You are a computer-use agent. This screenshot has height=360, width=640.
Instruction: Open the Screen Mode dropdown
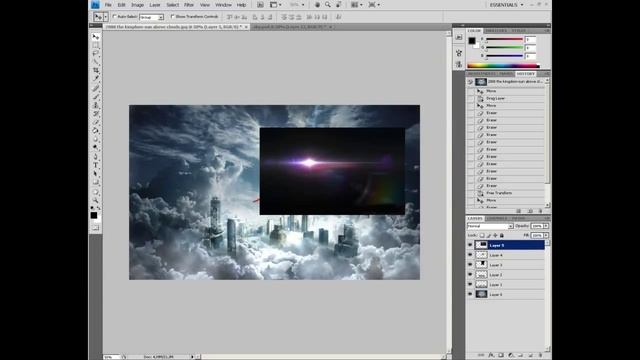(374, 5)
